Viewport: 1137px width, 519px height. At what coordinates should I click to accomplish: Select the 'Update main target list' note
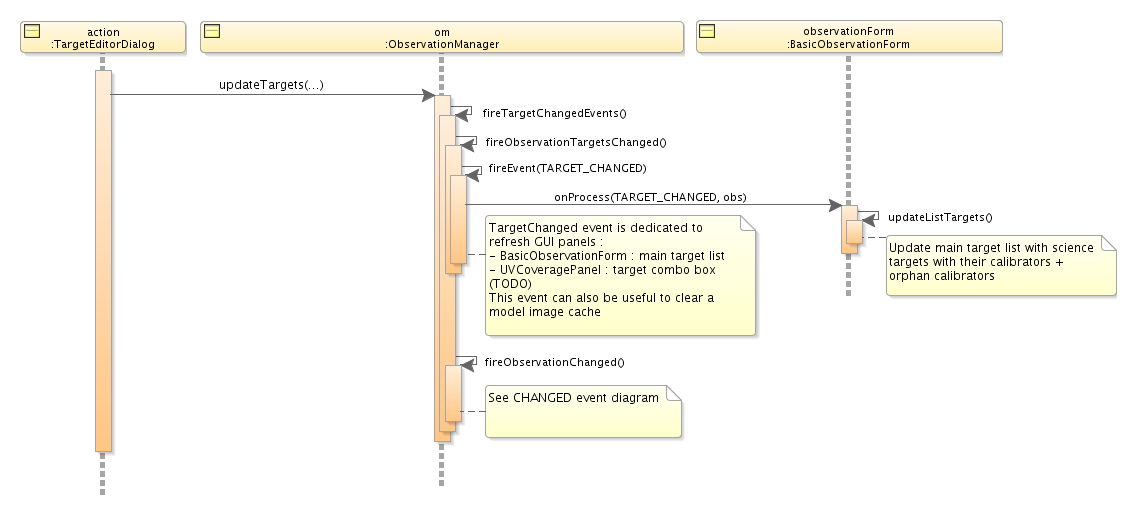coord(1000,265)
